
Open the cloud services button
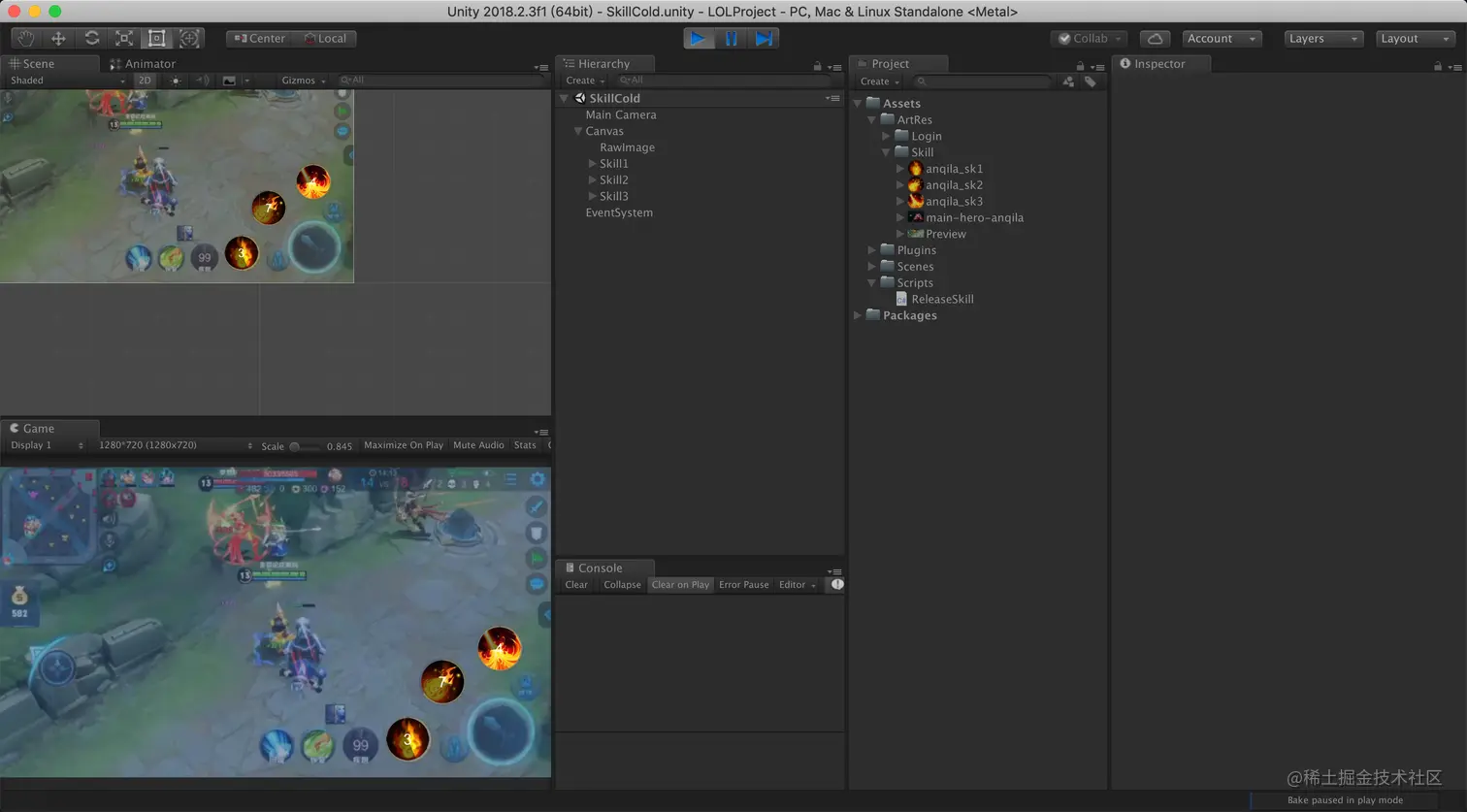pyautogui.click(x=1155, y=39)
